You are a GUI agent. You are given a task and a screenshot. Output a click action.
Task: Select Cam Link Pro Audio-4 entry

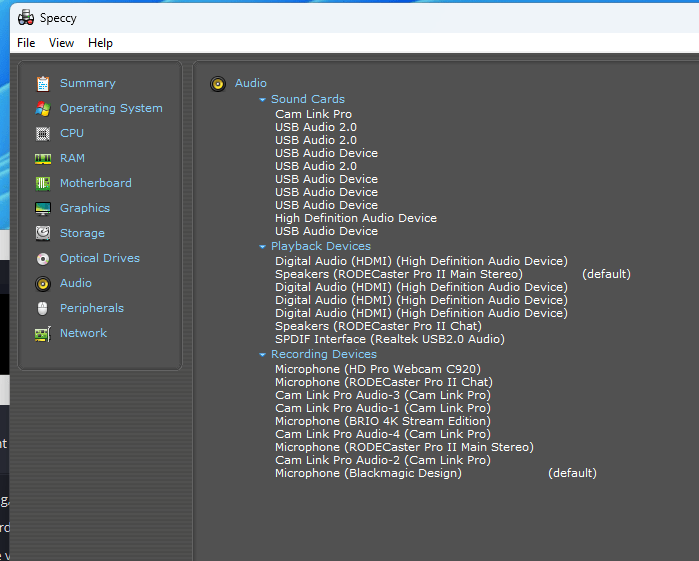(383, 434)
